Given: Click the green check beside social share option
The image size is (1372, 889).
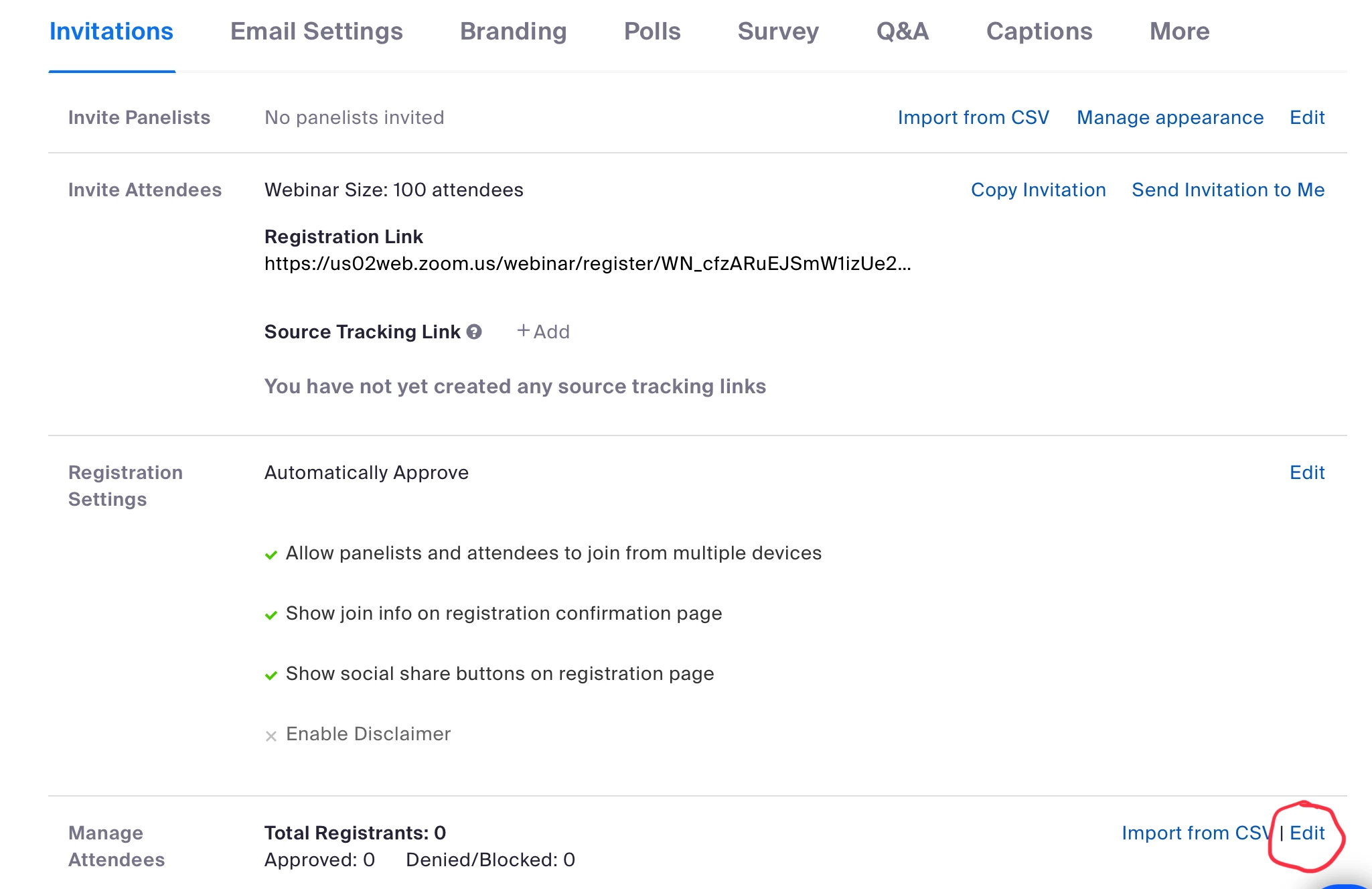Looking at the screenshot, I should pos(271,675).
